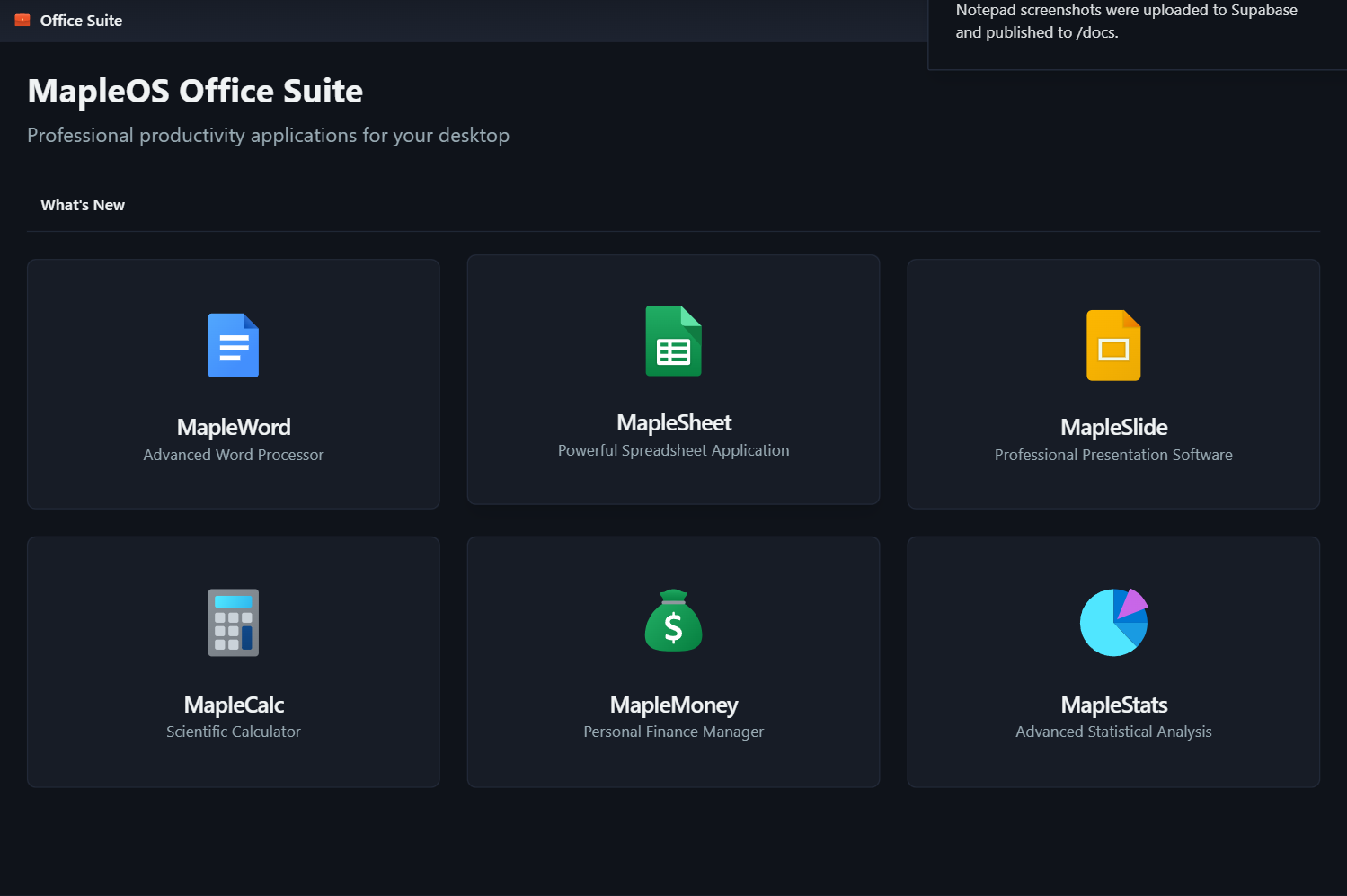Click the MapleOS Office Suite heading
This screenshot has height=896, width=1347.
[x=195, y=91]
